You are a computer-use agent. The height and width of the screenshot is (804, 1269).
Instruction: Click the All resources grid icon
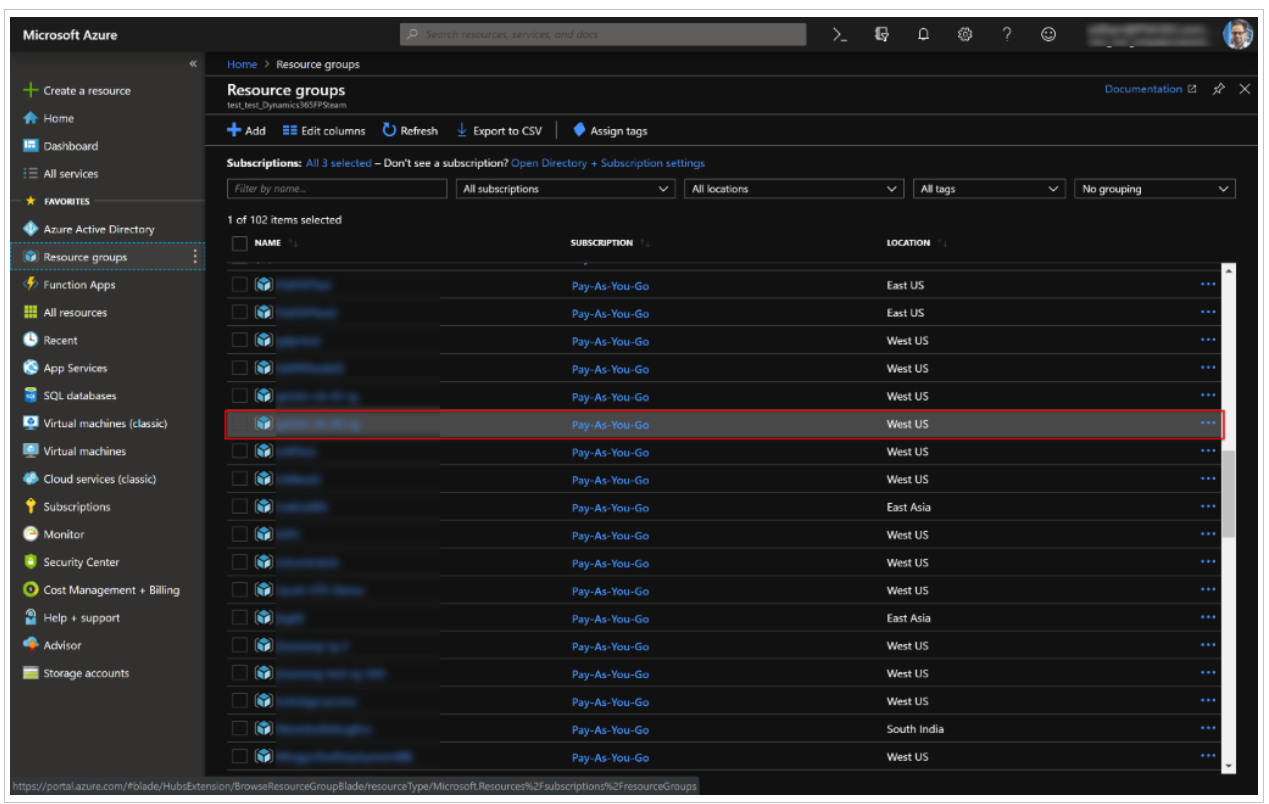(x=30, y=312)
